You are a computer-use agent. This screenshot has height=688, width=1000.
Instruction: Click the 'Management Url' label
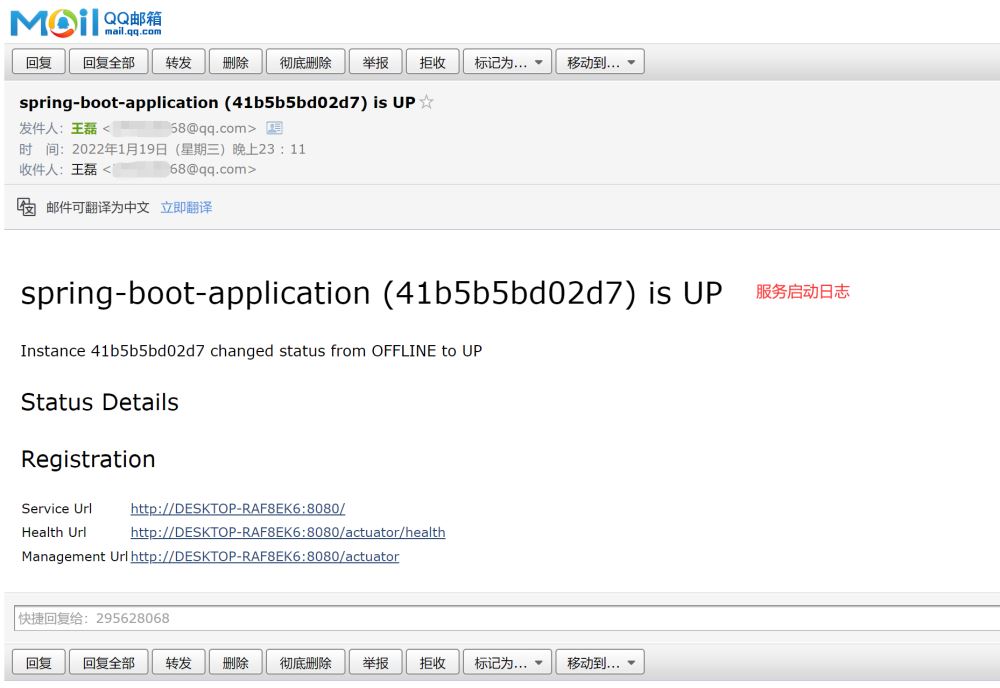(x=75, y=556)
